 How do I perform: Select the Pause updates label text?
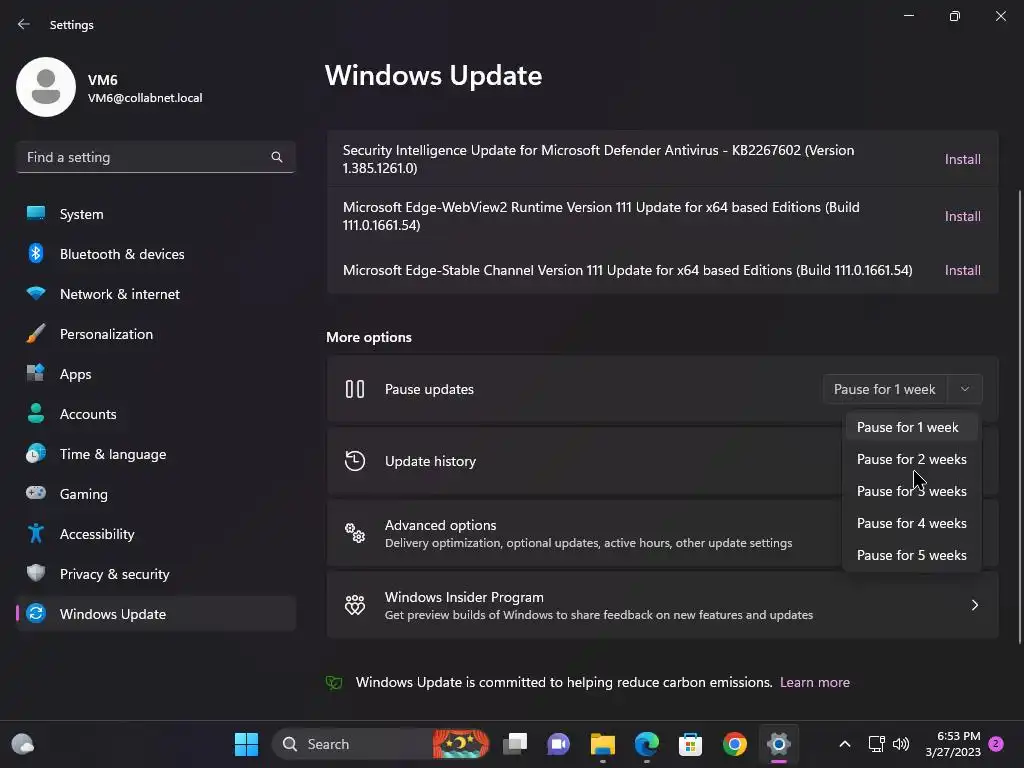pos(429,389)
